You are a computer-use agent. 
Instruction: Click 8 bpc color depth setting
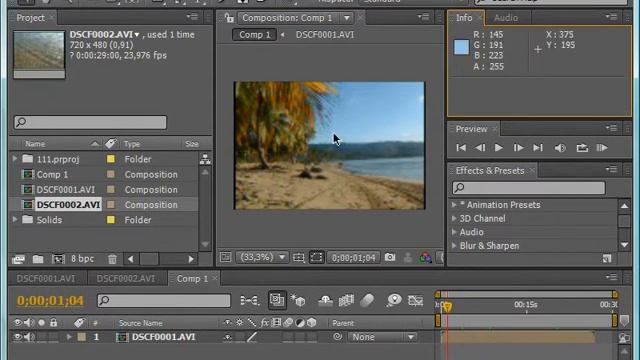tap(82, 259)
